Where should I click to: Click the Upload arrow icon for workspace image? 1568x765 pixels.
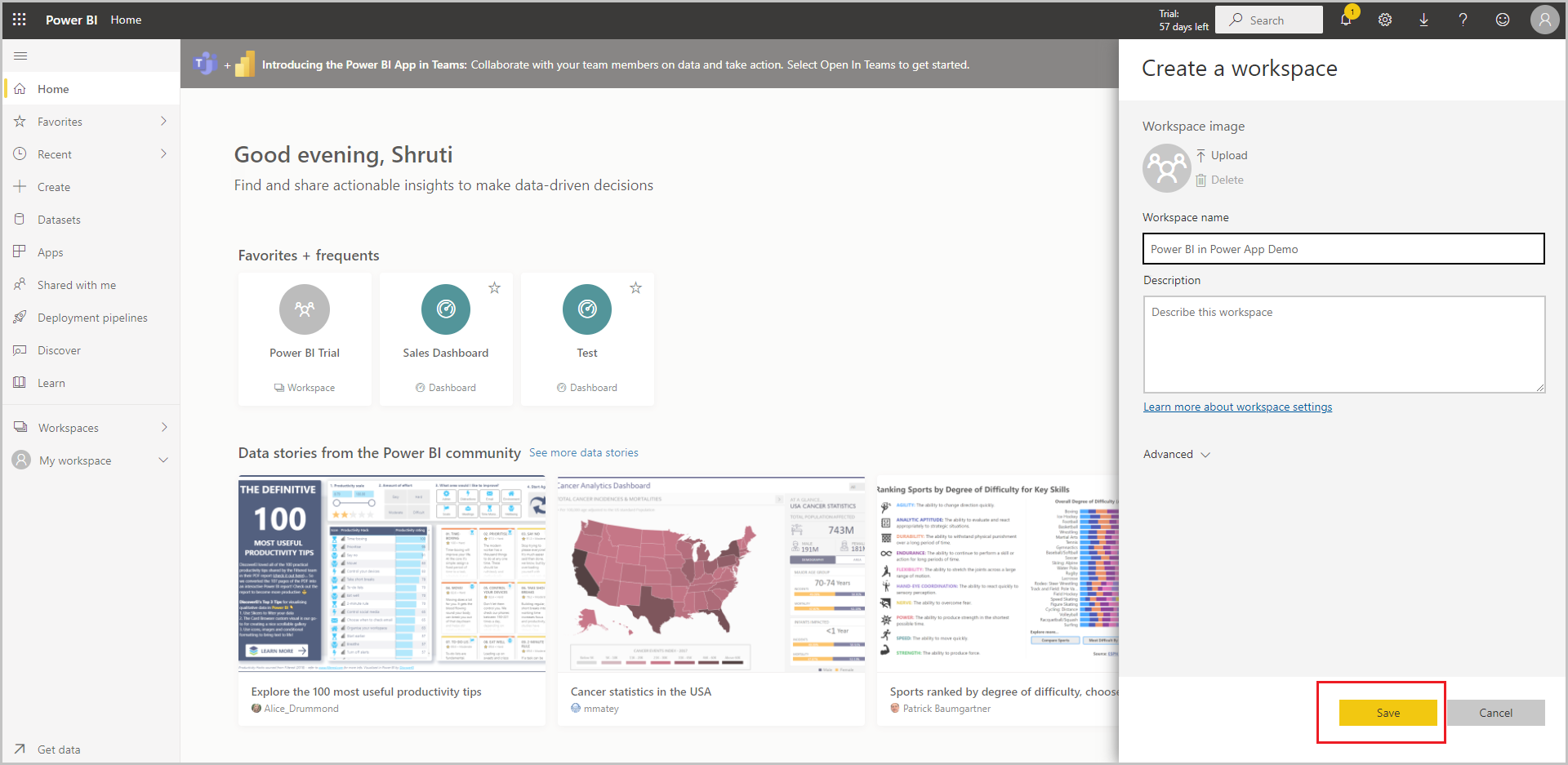1200,155
